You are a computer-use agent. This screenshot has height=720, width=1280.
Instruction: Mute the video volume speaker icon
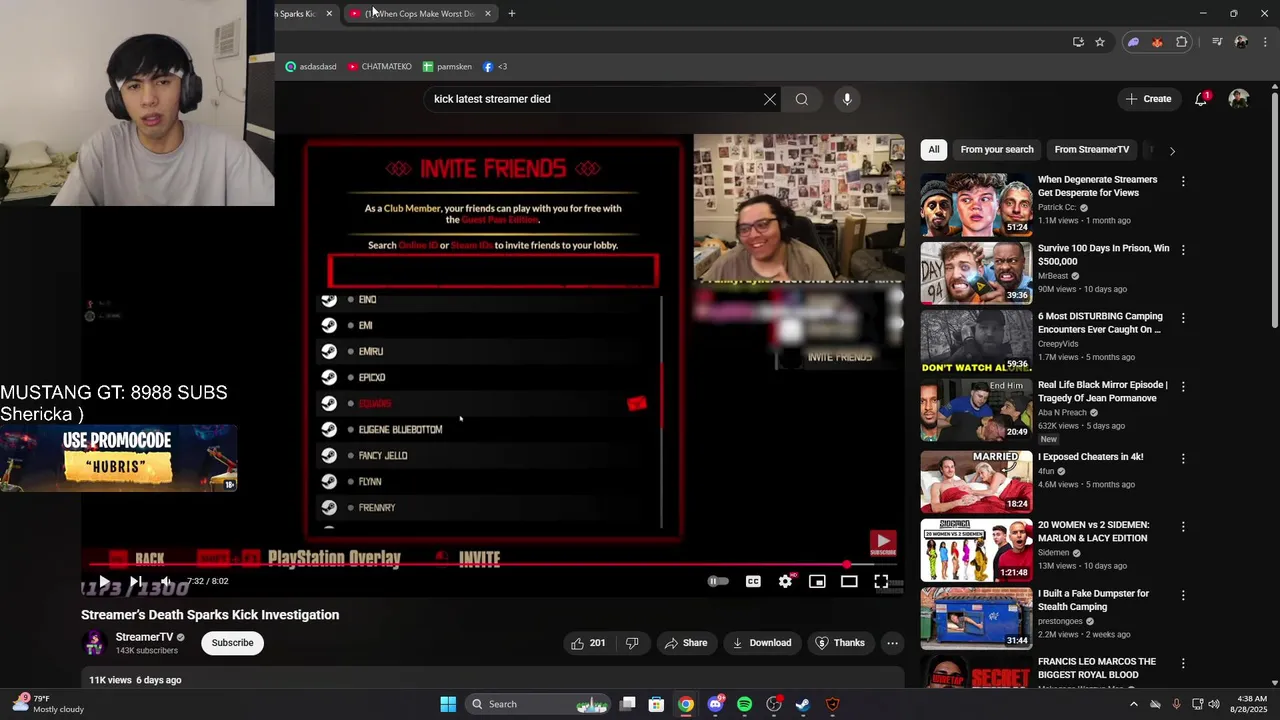click(166, 581)
